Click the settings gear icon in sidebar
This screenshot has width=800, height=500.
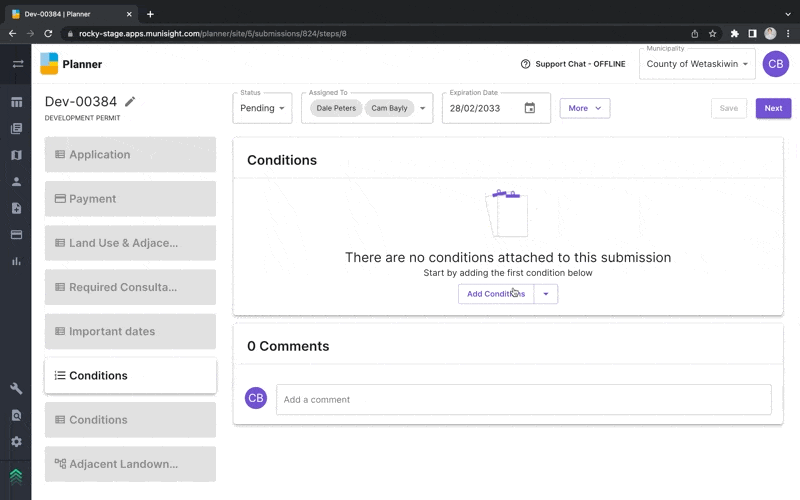coord(16,441)
